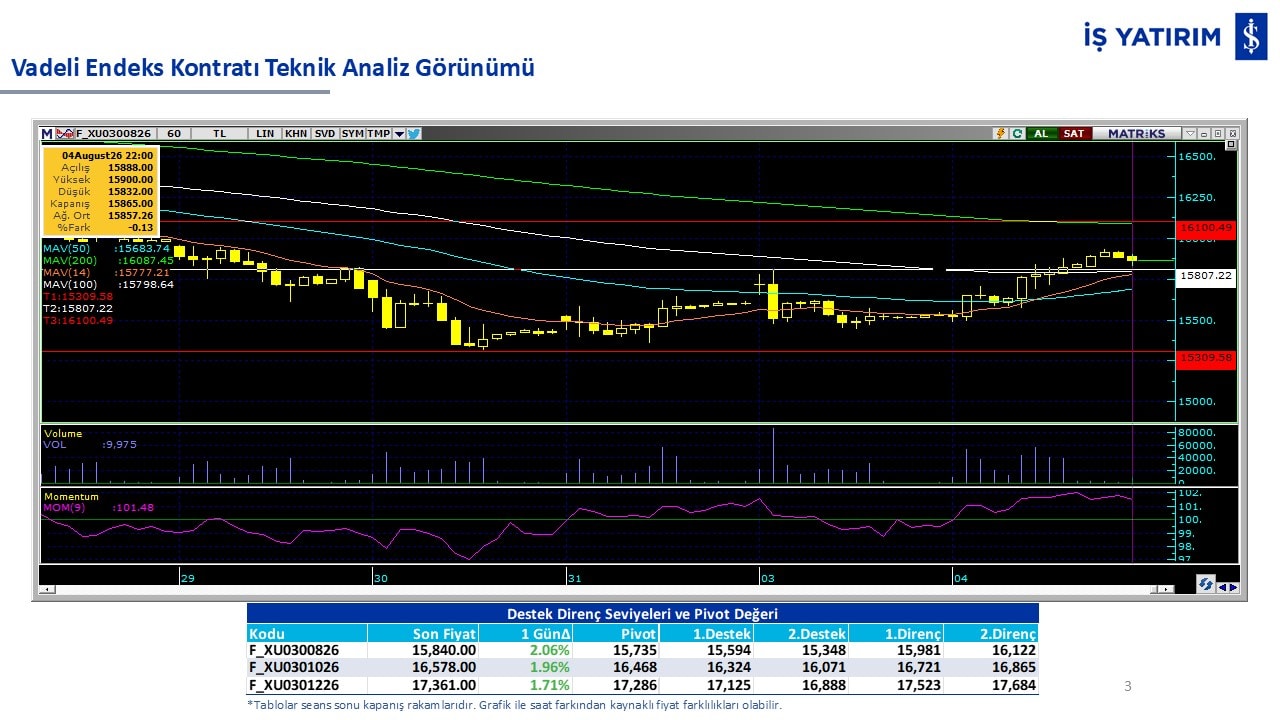Maximize the chart window

pyautogui.click(x=1218, y=133)
